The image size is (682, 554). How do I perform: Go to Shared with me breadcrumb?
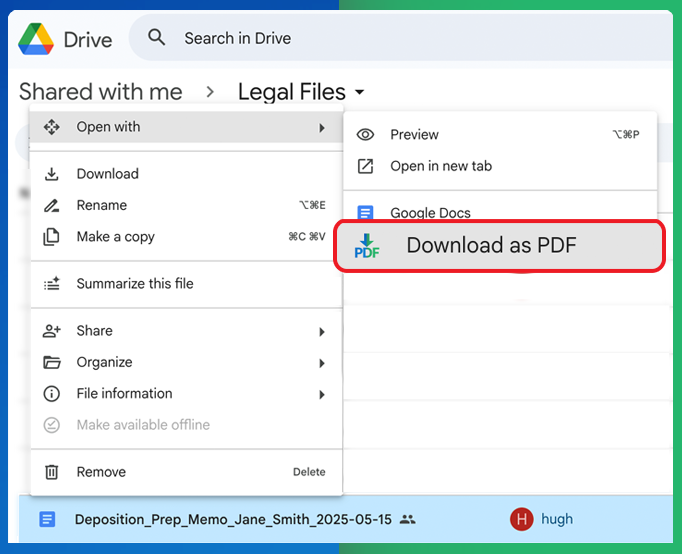point(100,92)
